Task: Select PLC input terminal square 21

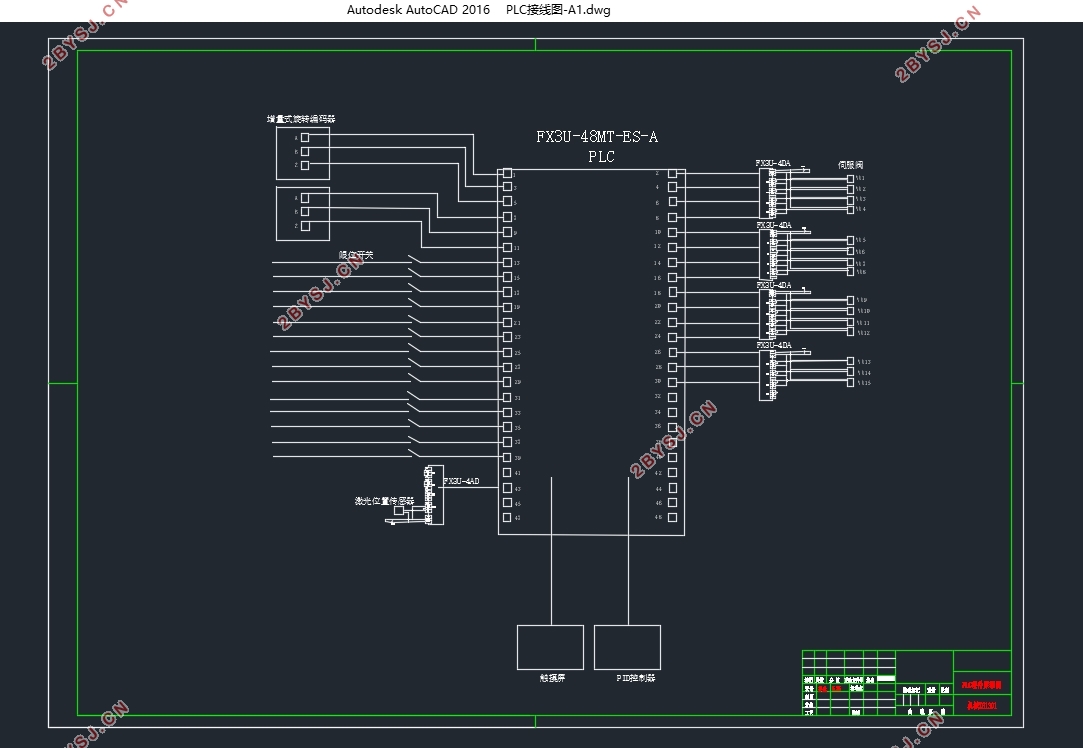Action: point(507,322)
